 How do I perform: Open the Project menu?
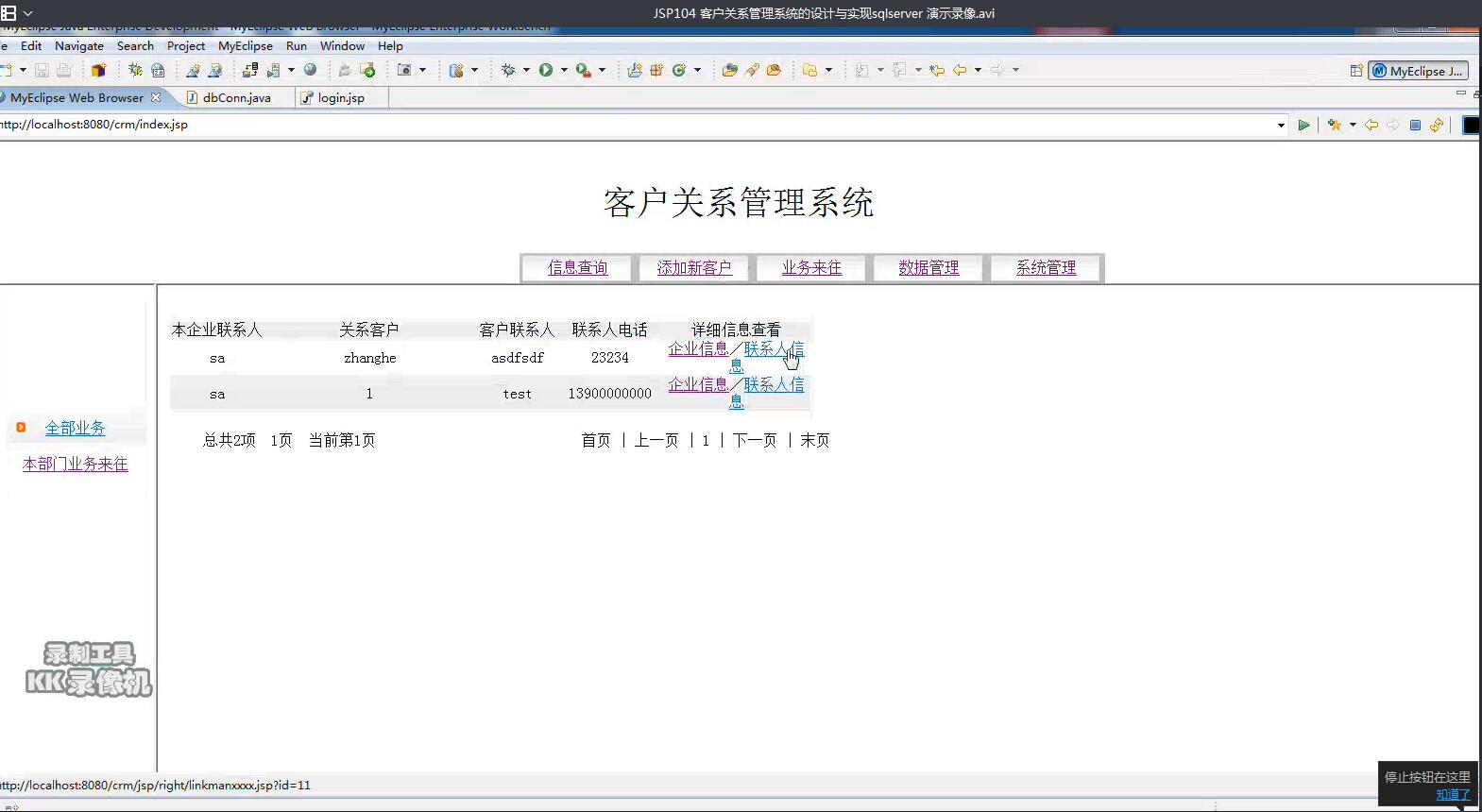point(186,45)
